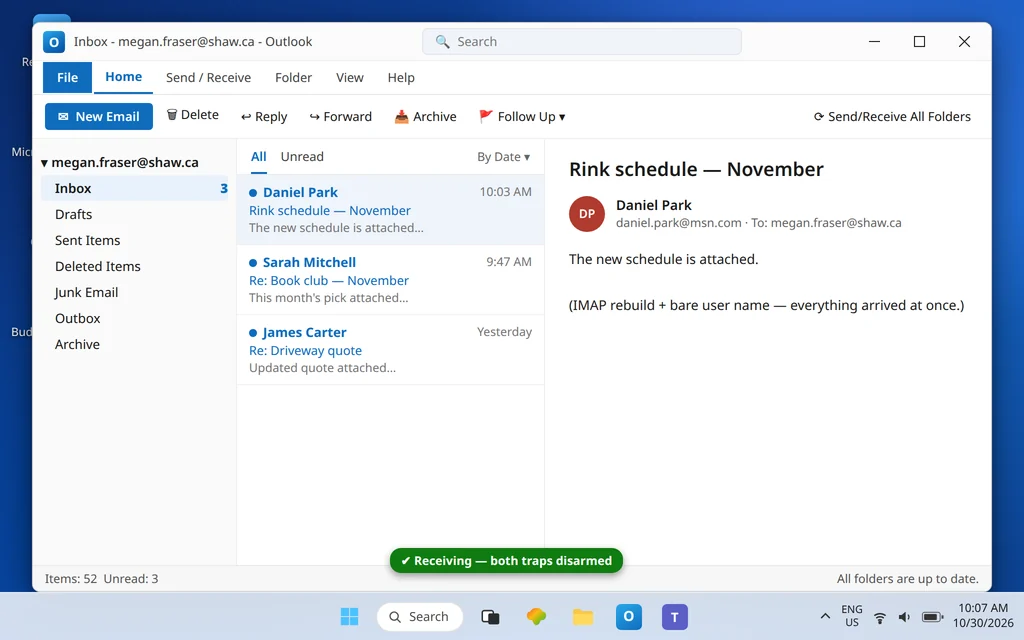Viewport: 1024px width, 640px height.
Task: Click the Inbox unread count 3
Action: click(223, 189)
